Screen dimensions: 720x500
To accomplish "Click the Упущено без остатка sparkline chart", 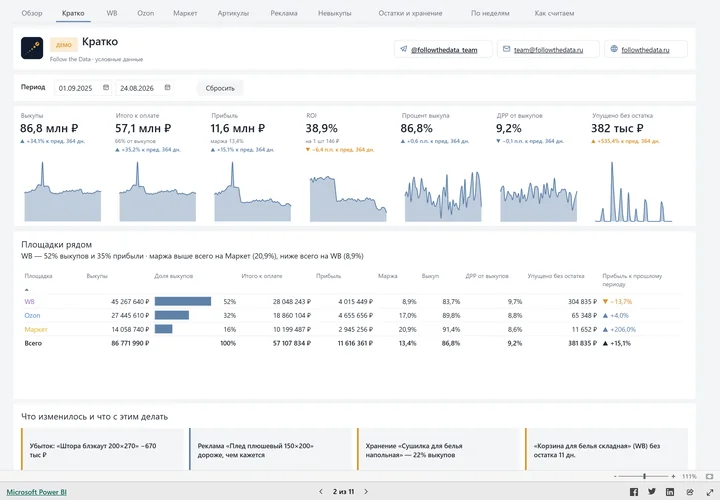I will pos(634,191).
